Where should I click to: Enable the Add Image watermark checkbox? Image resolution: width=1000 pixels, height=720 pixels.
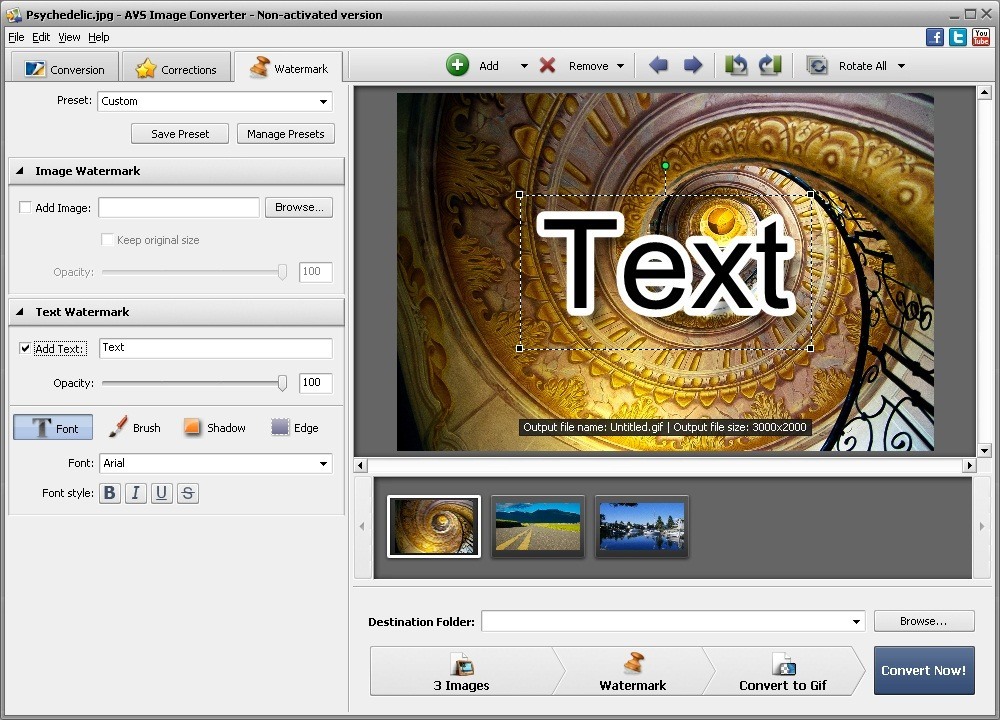(x=24, y=207)
